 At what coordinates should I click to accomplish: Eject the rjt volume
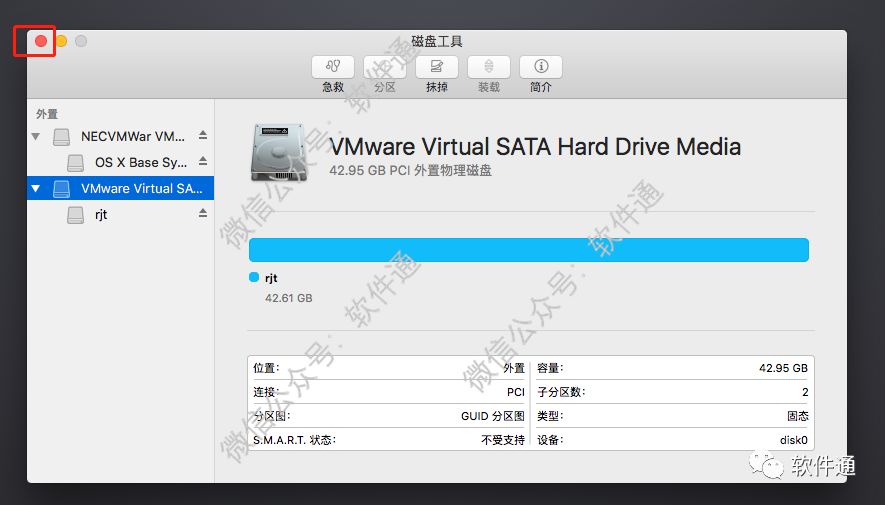pyautogui.click(x=203, y=213)
